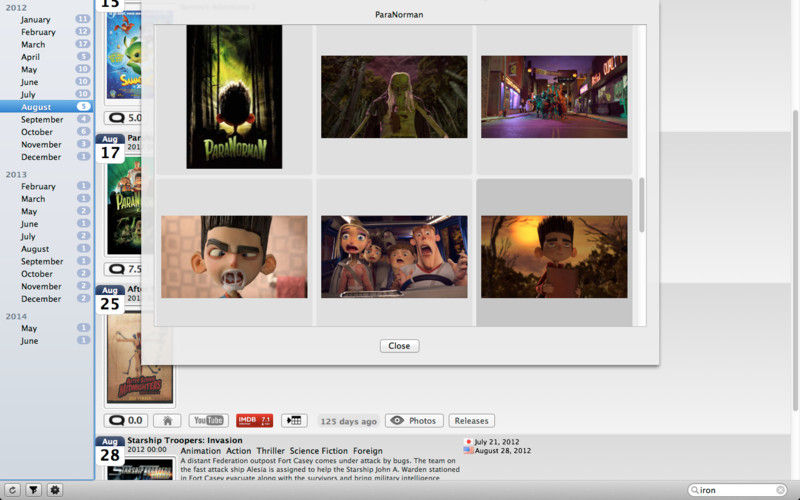Click the Releases button
Viewport: 800px width, 500px height.
coord(471,421)
